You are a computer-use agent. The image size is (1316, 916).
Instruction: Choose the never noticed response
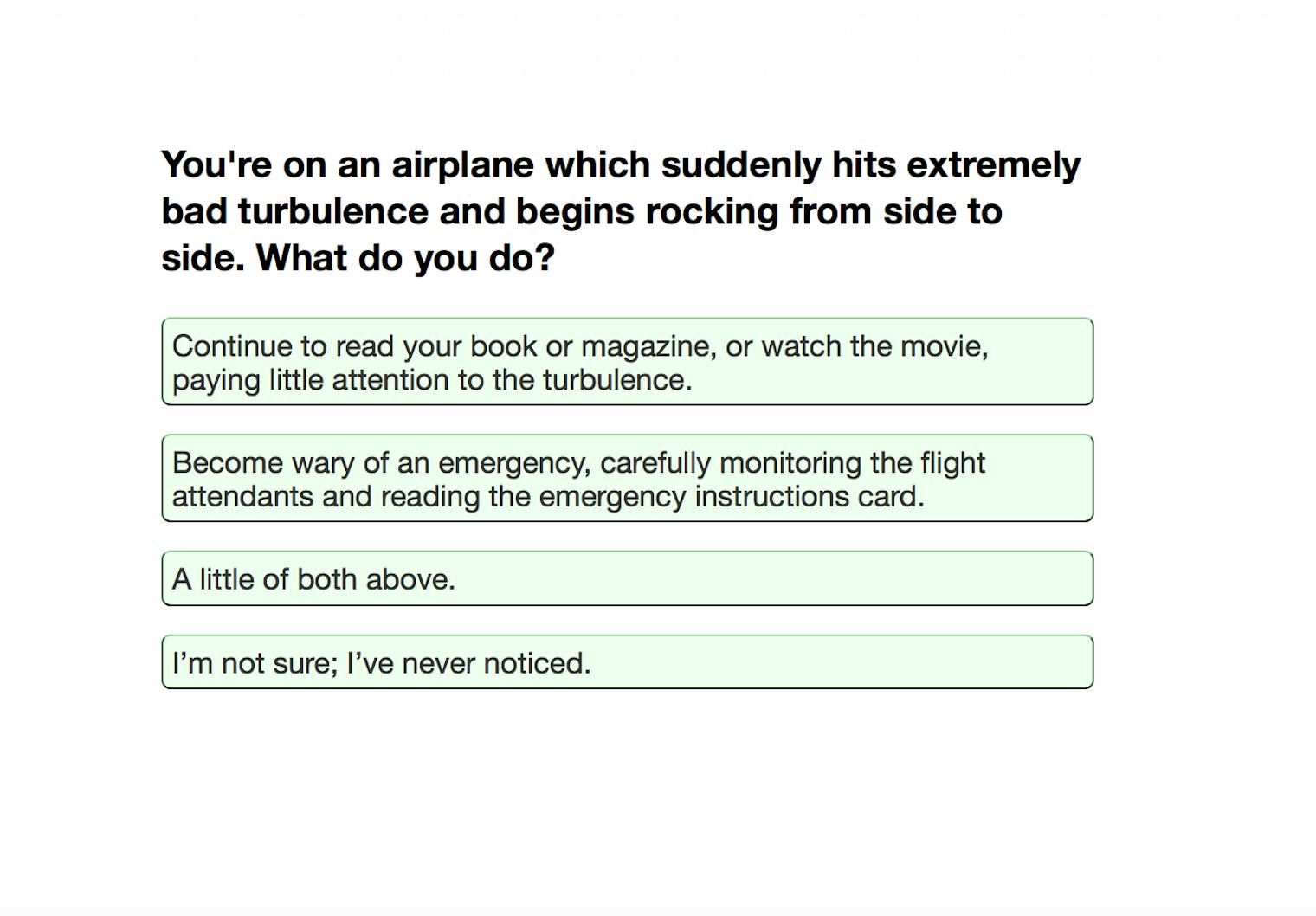(x=627, y=662)
